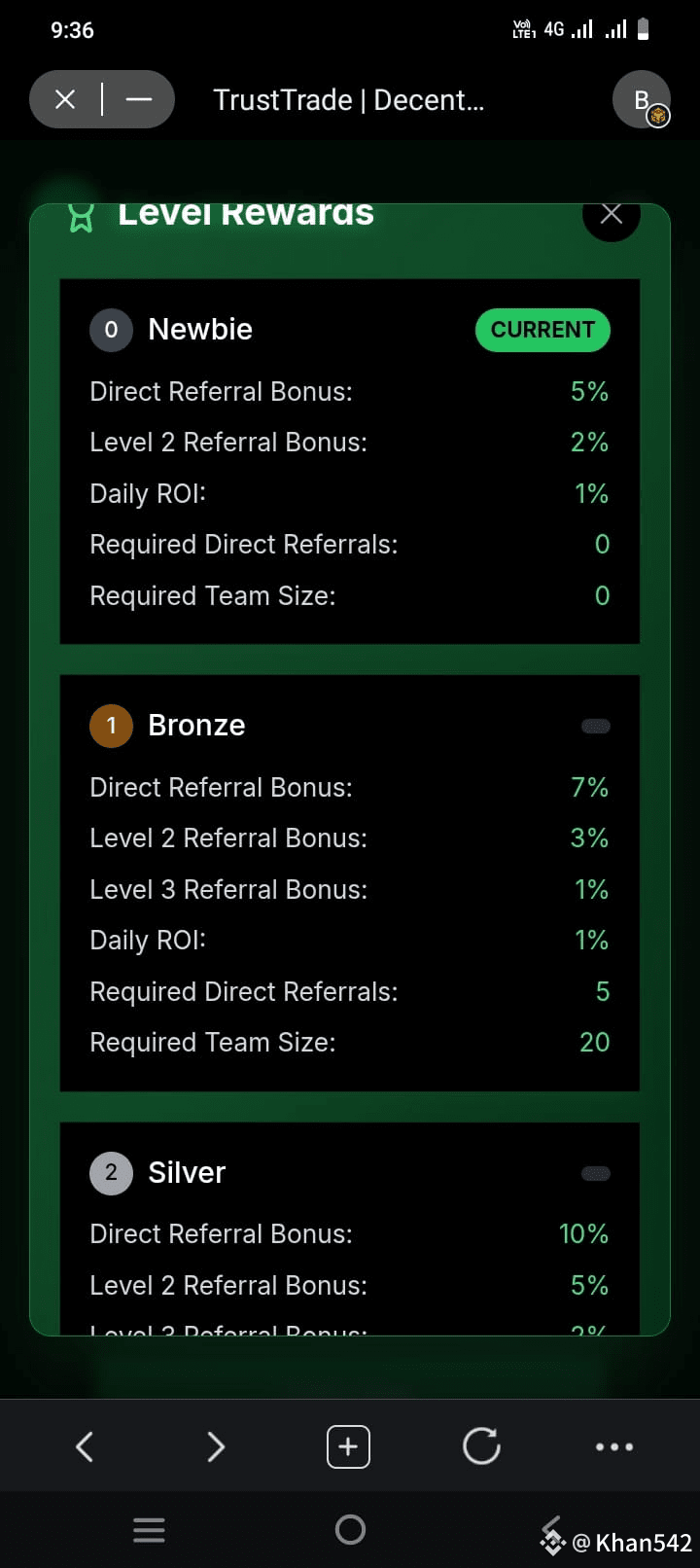Tap the Level Rewards trophy icon

point(82,219)
